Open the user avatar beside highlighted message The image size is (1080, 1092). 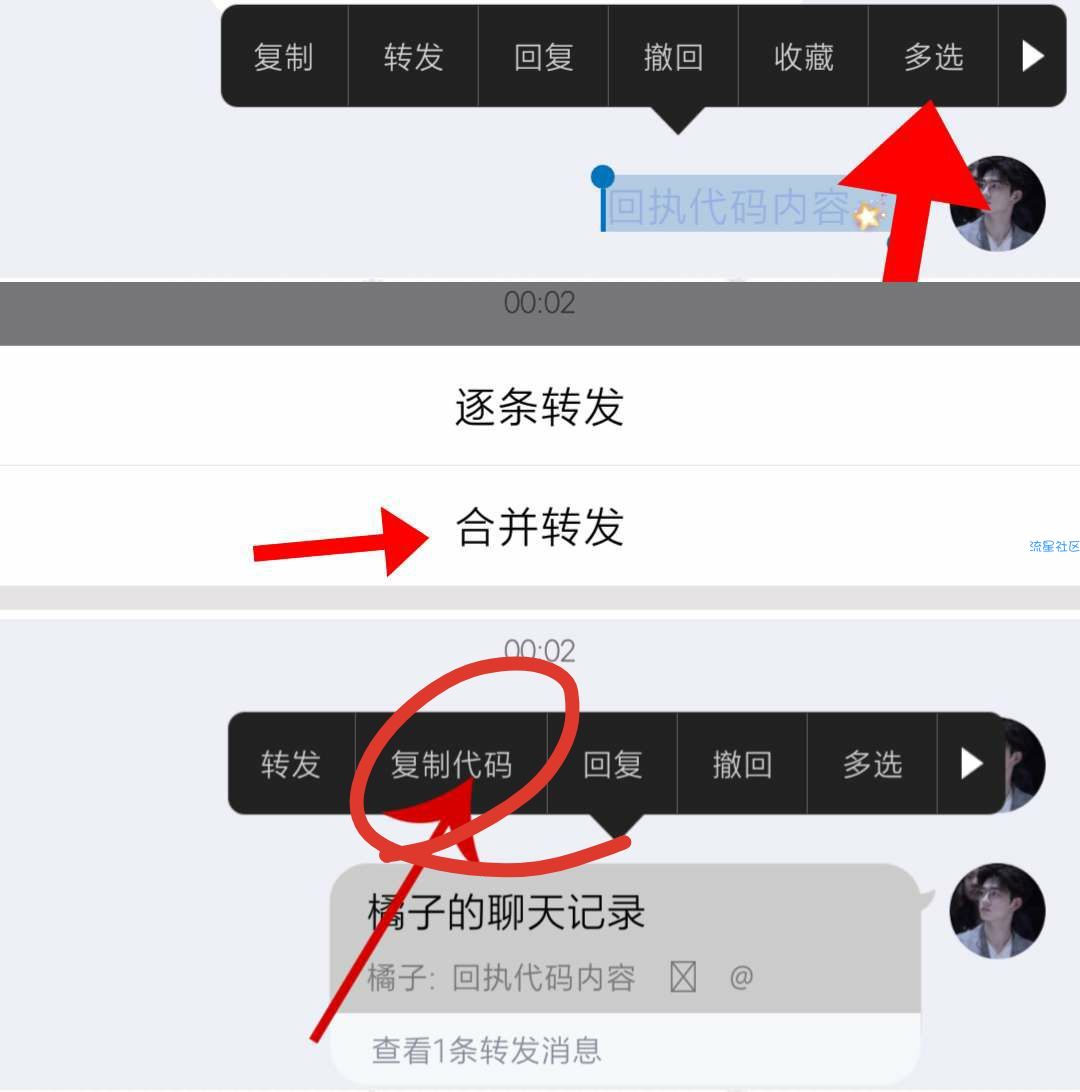(997, 203)
